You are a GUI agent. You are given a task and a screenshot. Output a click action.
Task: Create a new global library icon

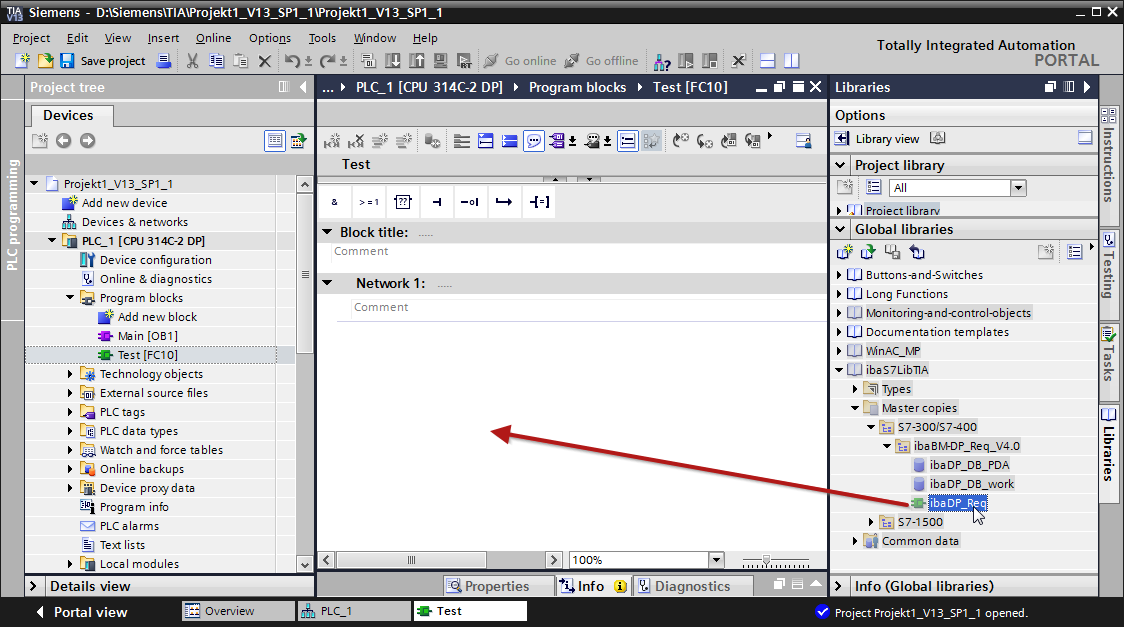(844, 252)
